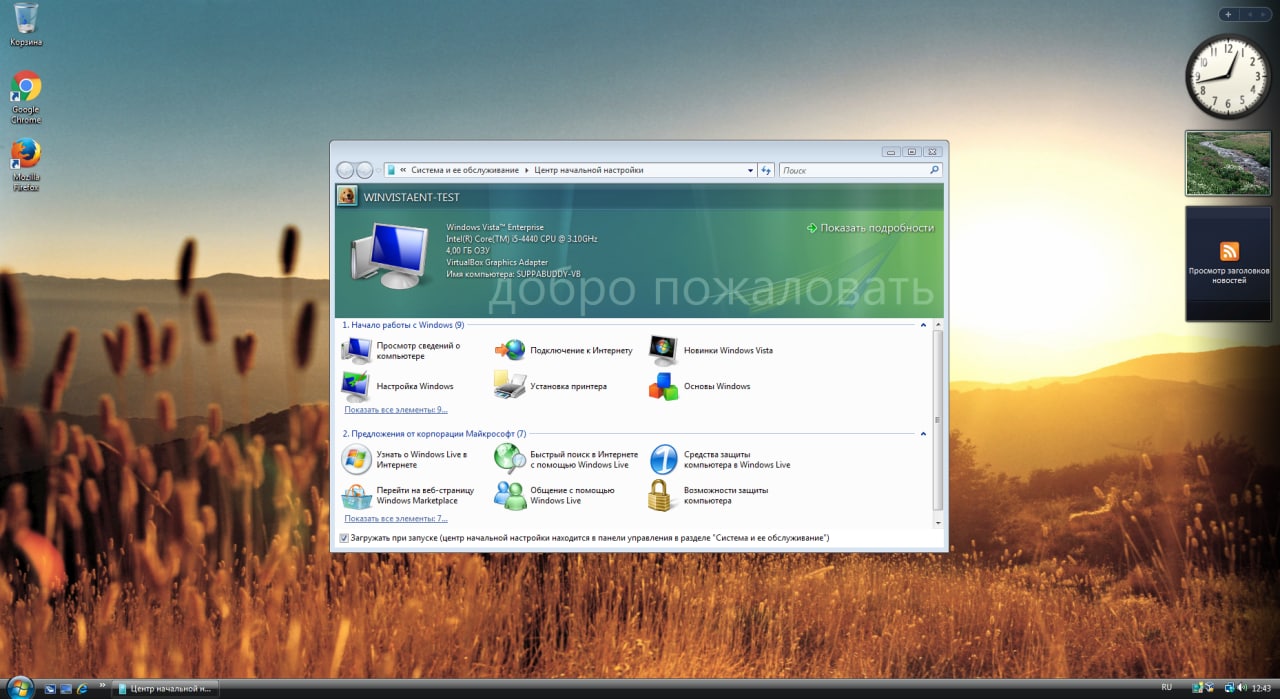Viewport: 1280px width, 699px height.
Task: Collapse the 'Начало работы с Windows' section
Action: point(923,325)
